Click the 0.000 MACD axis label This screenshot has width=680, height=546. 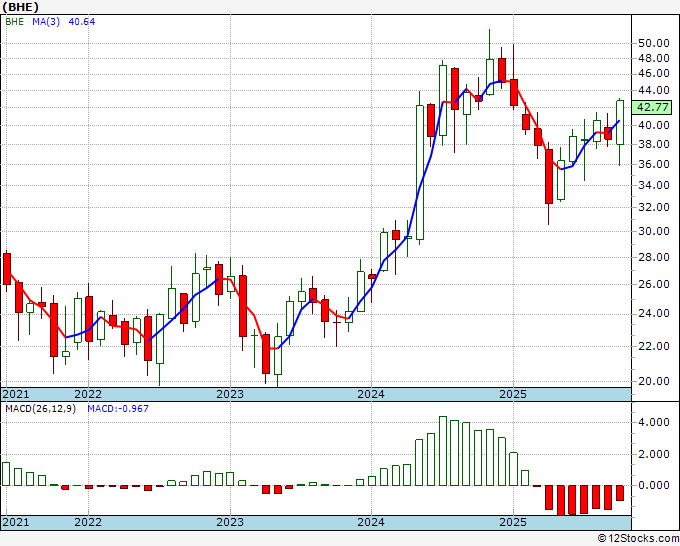(x=653, y=485)
